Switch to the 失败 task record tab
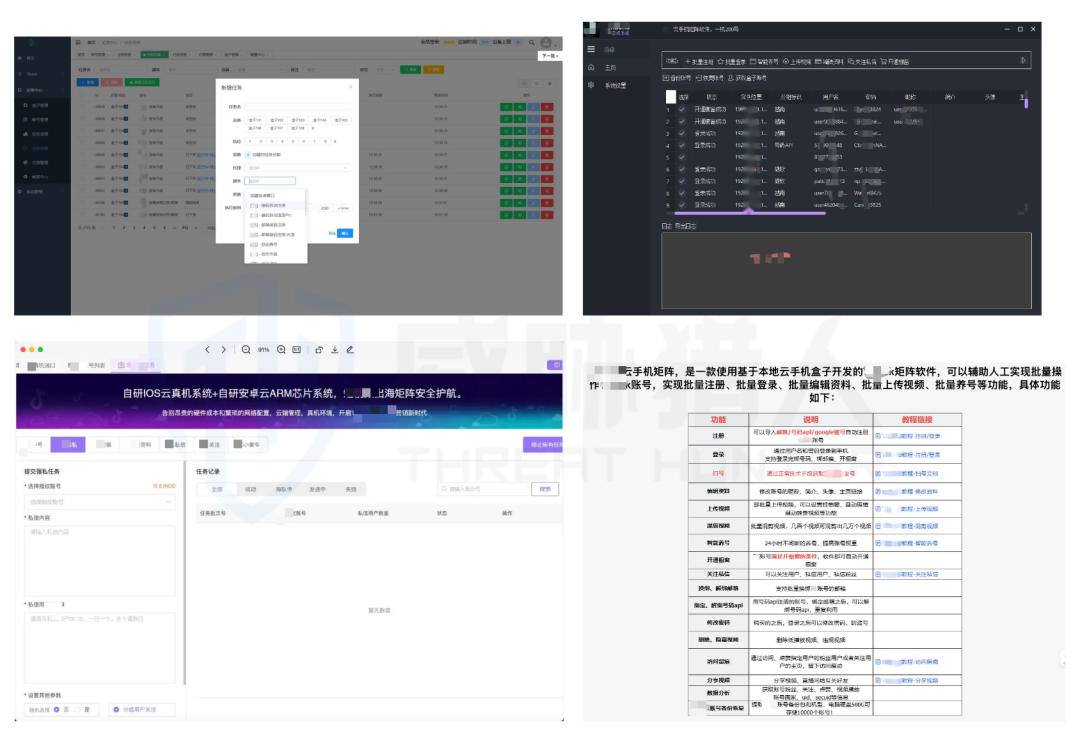This screenshot has width=1080, height=743. [351, 490]
